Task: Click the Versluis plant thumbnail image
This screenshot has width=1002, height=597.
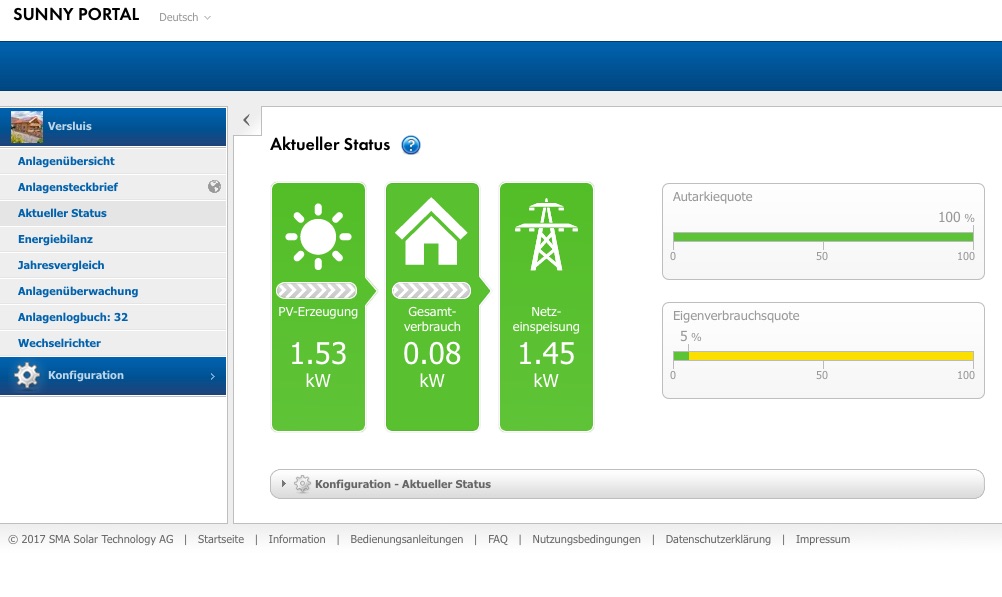Action: click(x=27, y=127)
